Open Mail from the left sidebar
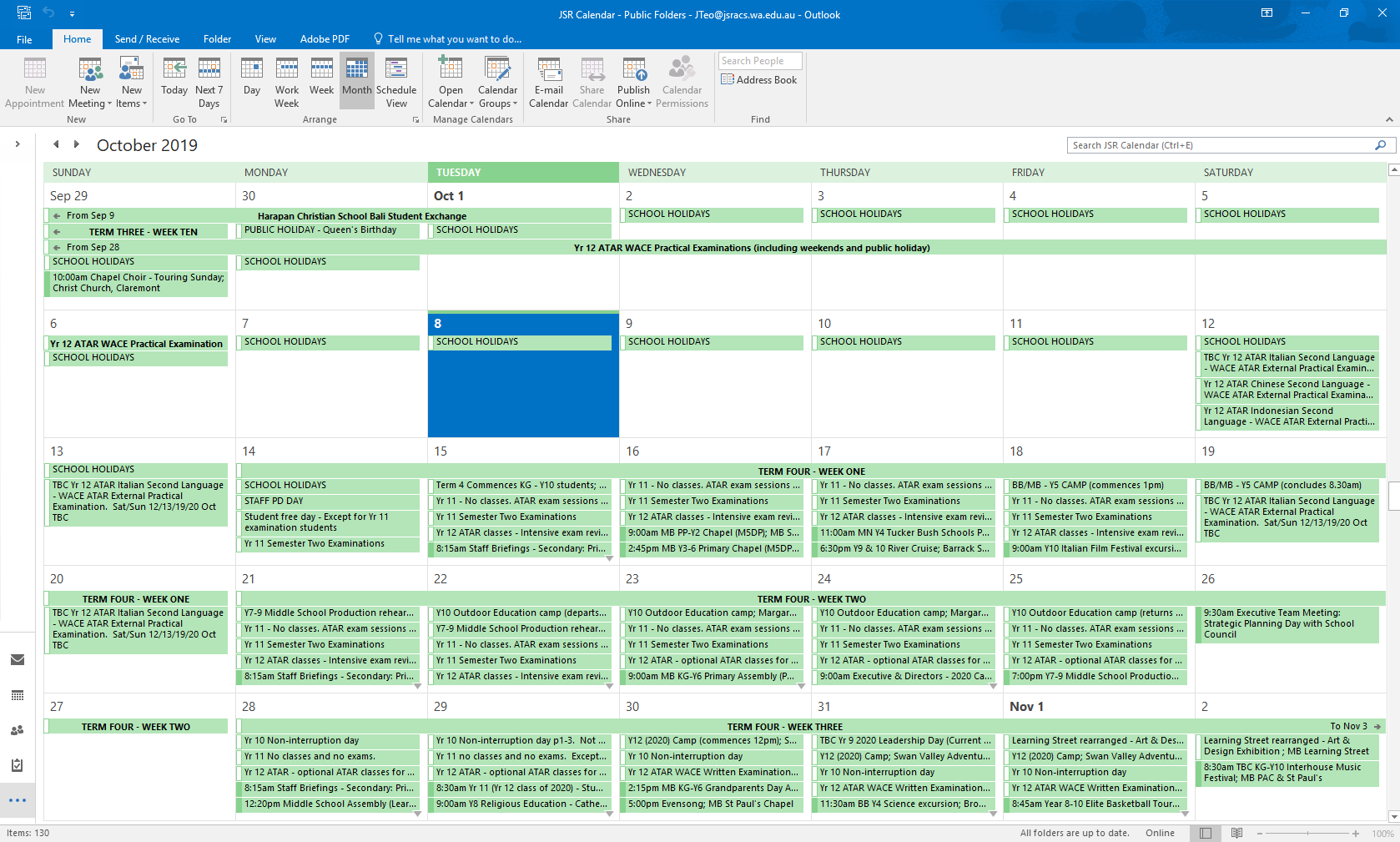Image resolution: width=1400 pixels, height=842 pixels. point(17,659)
